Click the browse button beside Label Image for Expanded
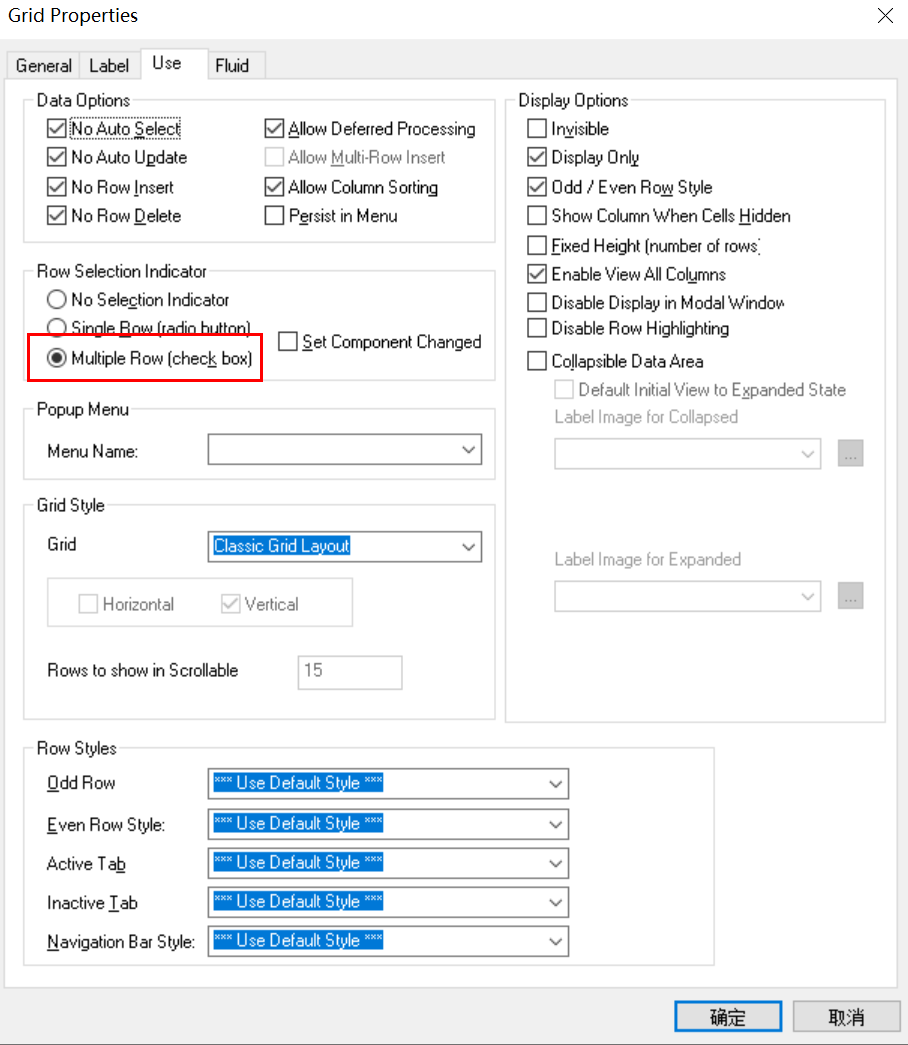The image size is (908, 1045). tap(850, 595)
